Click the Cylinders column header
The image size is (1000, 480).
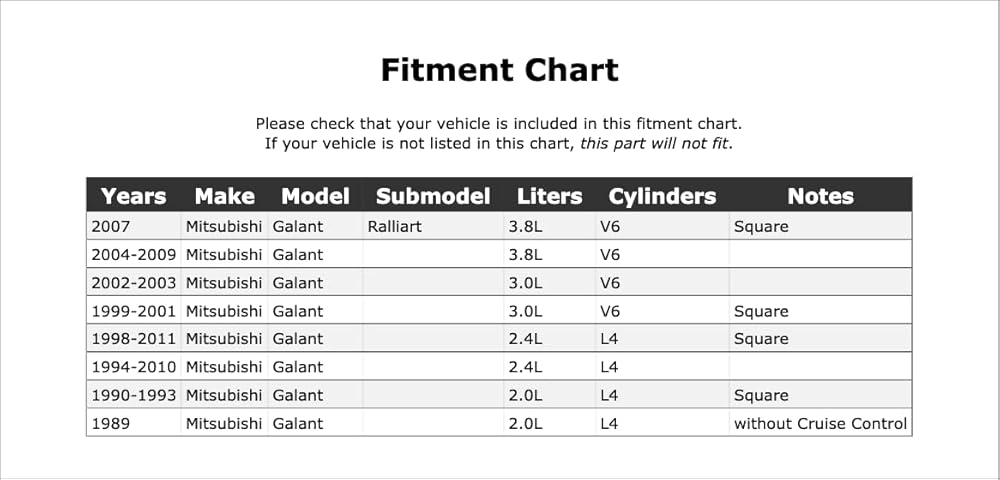click(662, 196)
